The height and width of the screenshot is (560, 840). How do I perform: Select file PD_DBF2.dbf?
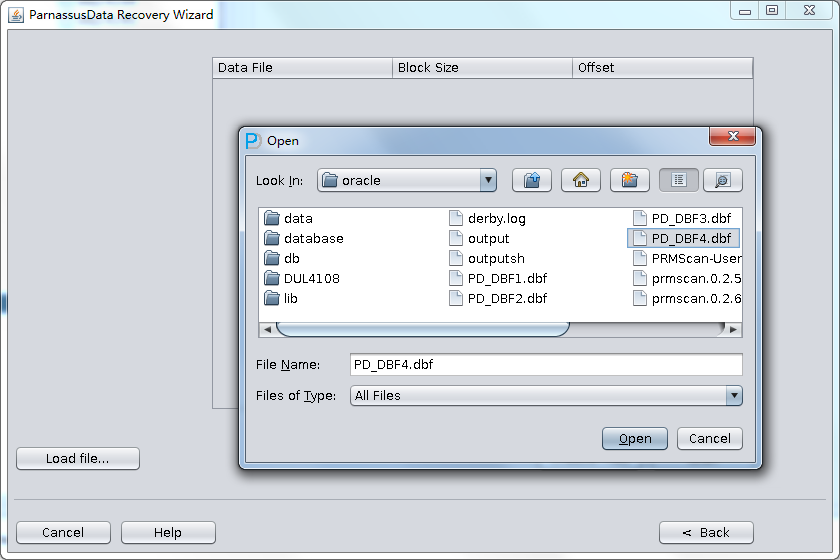498,298
